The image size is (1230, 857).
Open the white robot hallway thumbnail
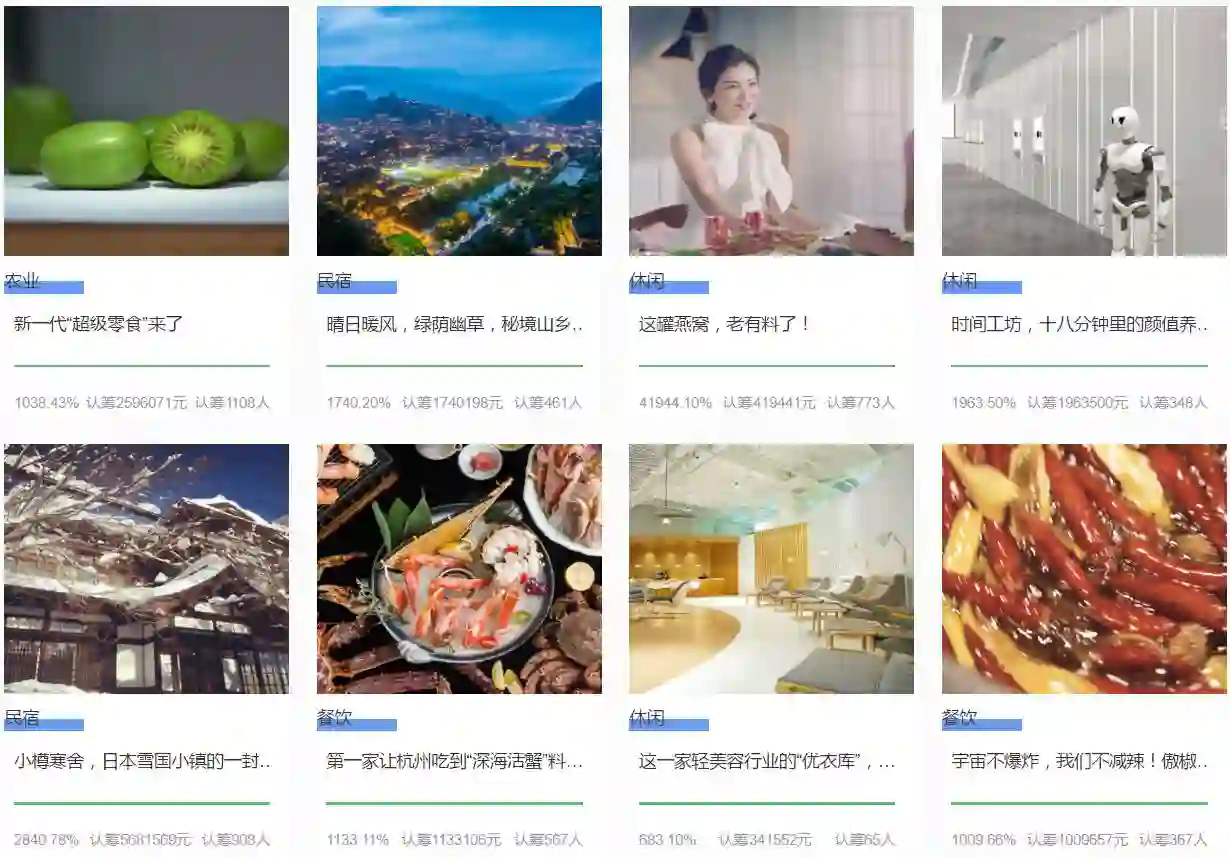[x=1084, y=131]
